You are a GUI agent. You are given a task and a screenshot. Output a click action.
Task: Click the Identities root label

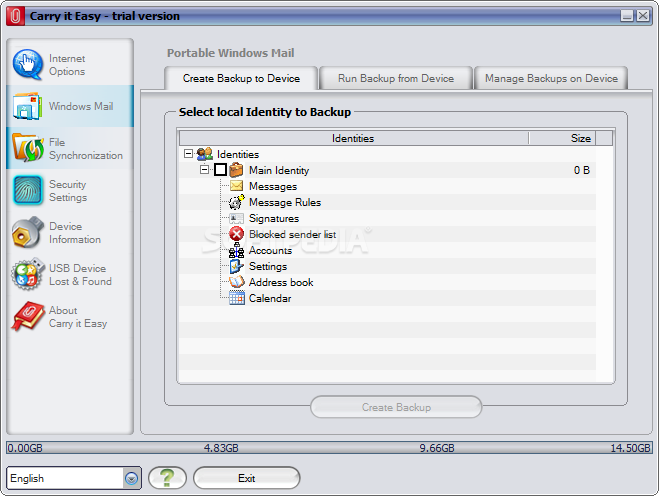tap(238, 154)
